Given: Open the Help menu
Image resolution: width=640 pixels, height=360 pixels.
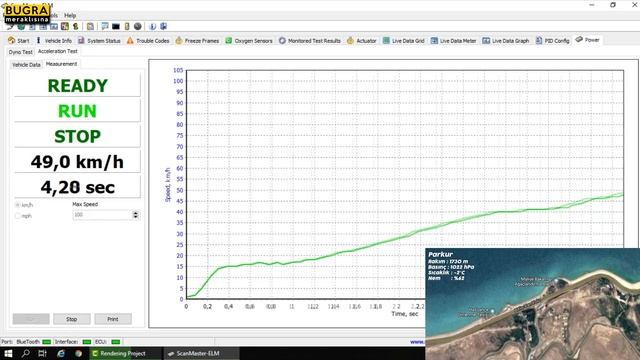Looking at the screenshot, I should [x=70, y=15].
